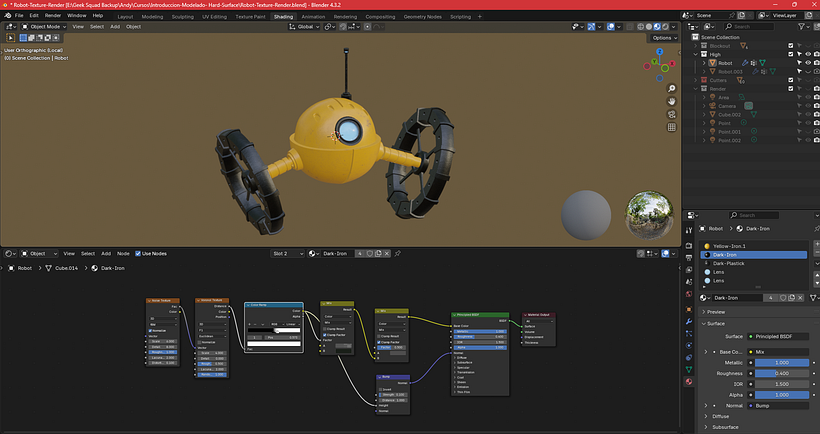Screen dimensions: 820x434
Task: Click the Blender logo icon in the menu bar
Action: click(8, 16)
